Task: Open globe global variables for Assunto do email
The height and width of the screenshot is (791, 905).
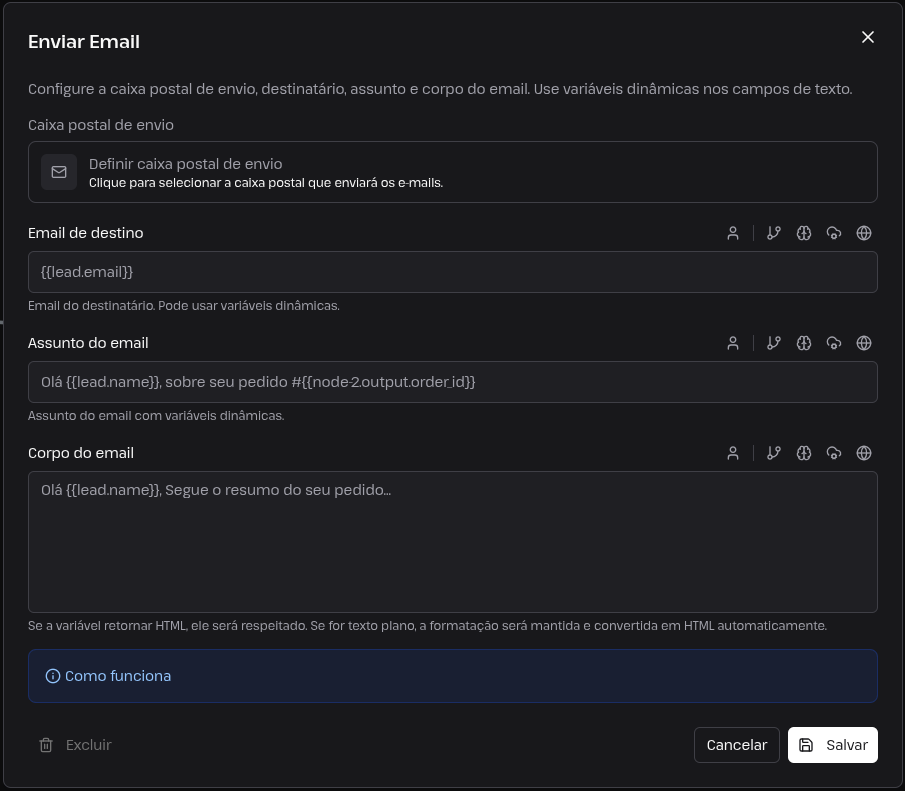Action: point(863,343)
